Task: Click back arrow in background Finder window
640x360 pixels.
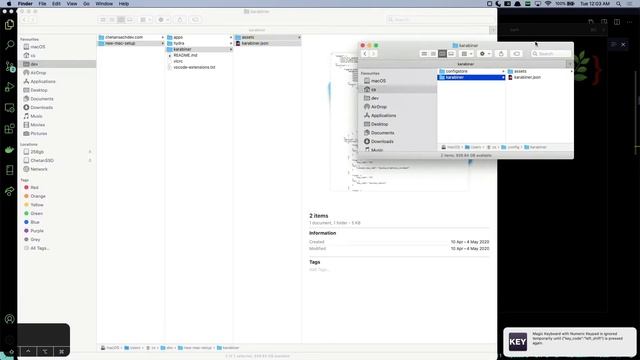Action: 24,20
